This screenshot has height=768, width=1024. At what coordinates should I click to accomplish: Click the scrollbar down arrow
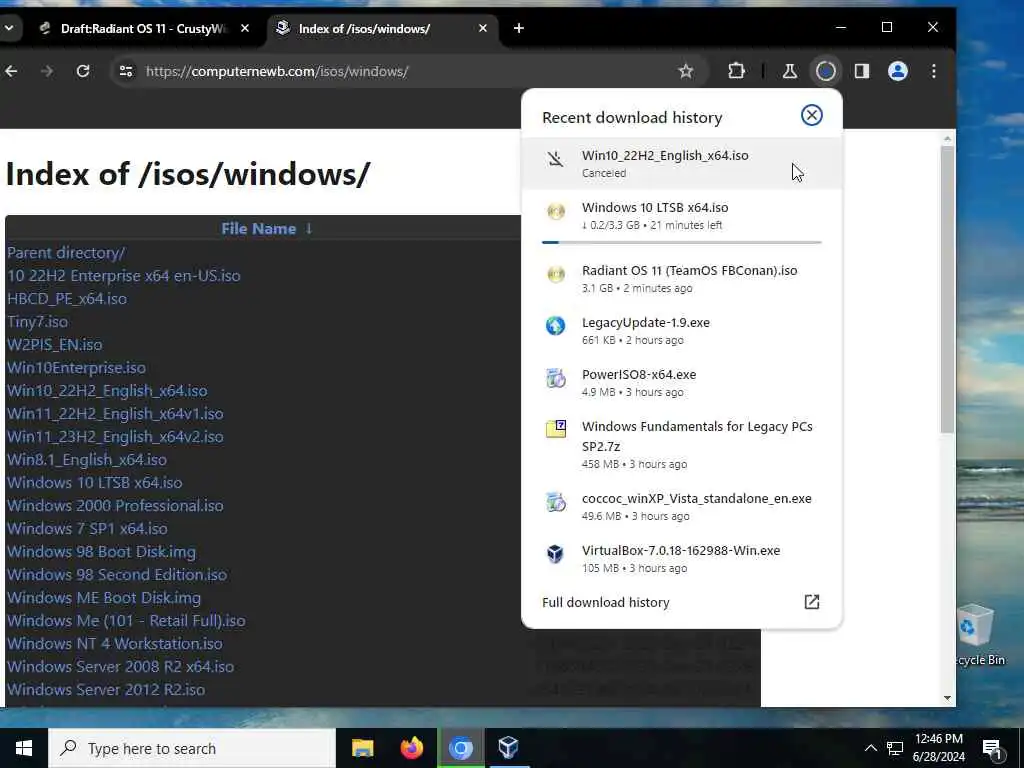(x=948, y=698)
